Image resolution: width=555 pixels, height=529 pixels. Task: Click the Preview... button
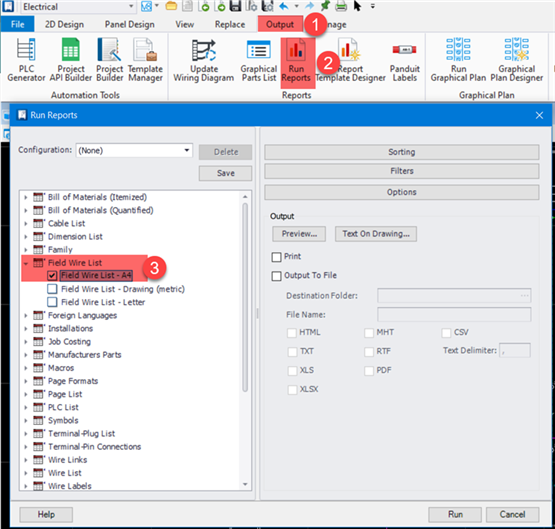(299, 234)
